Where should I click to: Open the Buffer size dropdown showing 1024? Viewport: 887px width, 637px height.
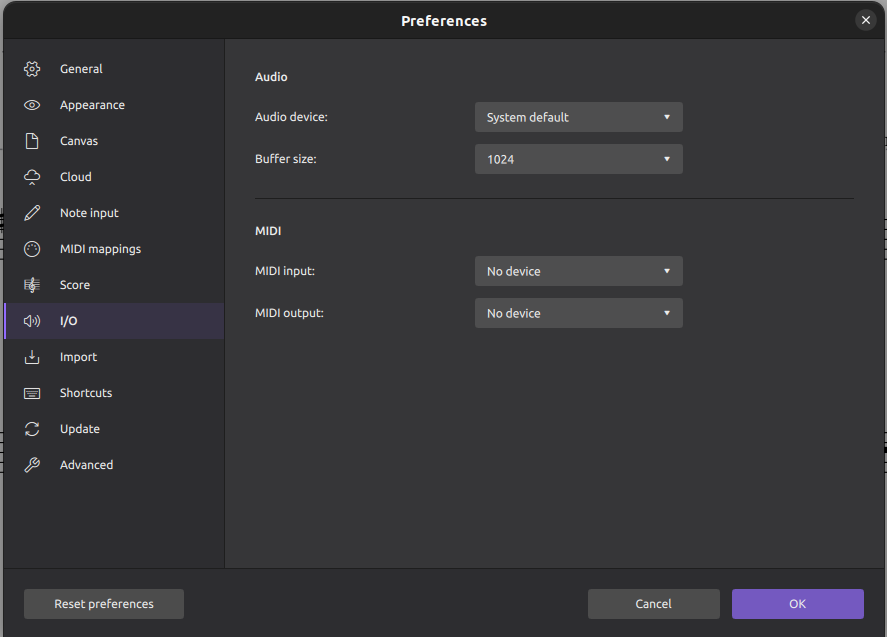point(578,159)
